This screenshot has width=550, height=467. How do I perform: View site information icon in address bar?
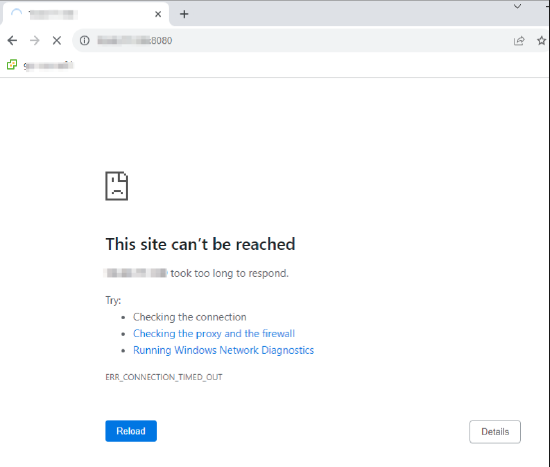click(x=85, y=41)
